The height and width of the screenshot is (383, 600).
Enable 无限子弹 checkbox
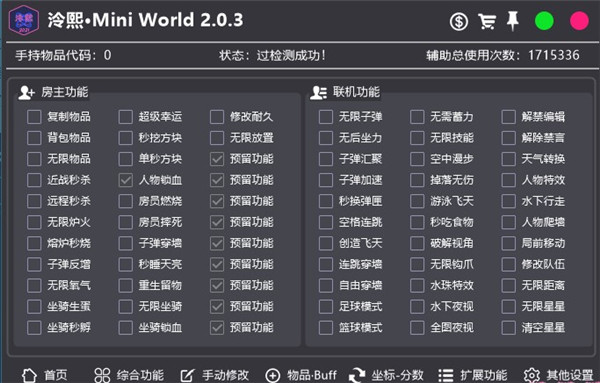coord(326,117)
